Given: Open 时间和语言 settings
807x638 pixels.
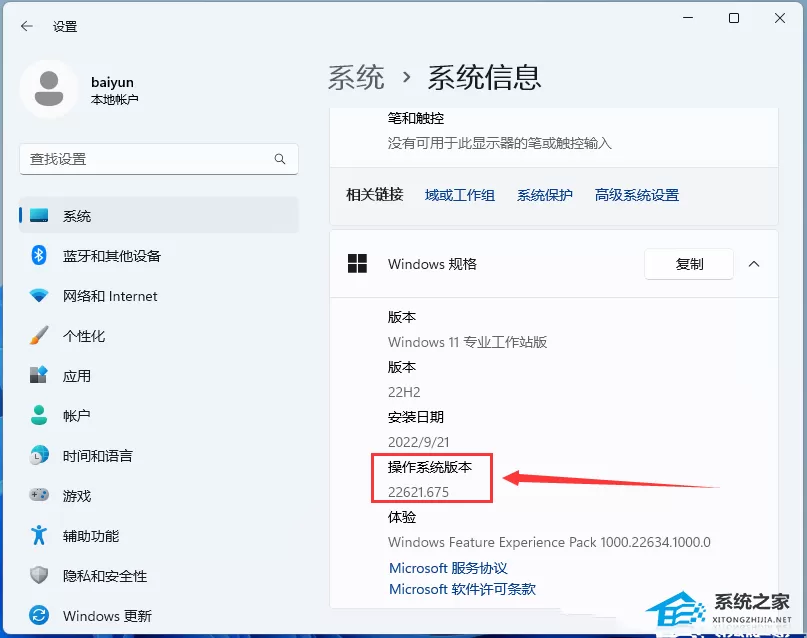Looking at the screenshot, I should click(159, 456).
